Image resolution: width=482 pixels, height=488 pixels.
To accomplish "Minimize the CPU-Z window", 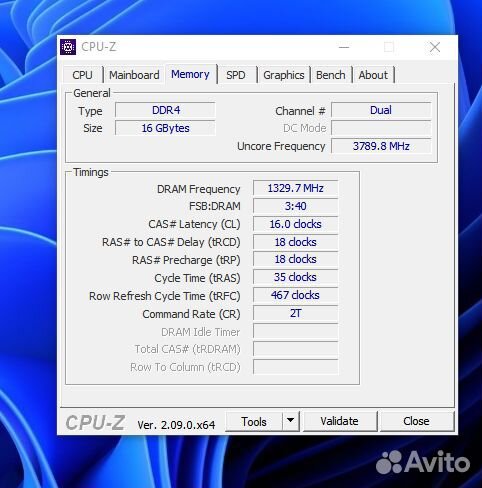I will click(344, 47).
